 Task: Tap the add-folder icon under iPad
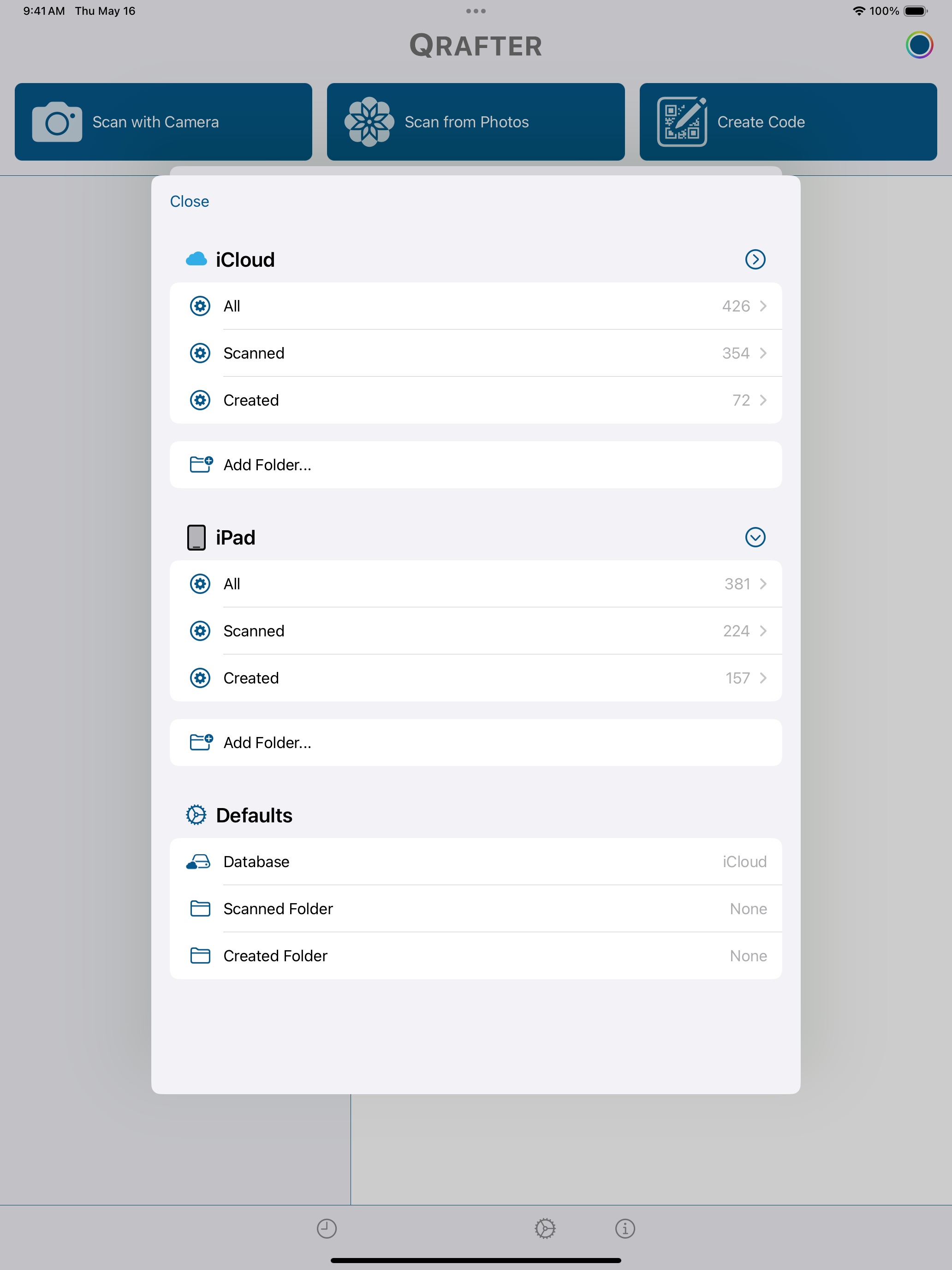click(x=201, y=742)
